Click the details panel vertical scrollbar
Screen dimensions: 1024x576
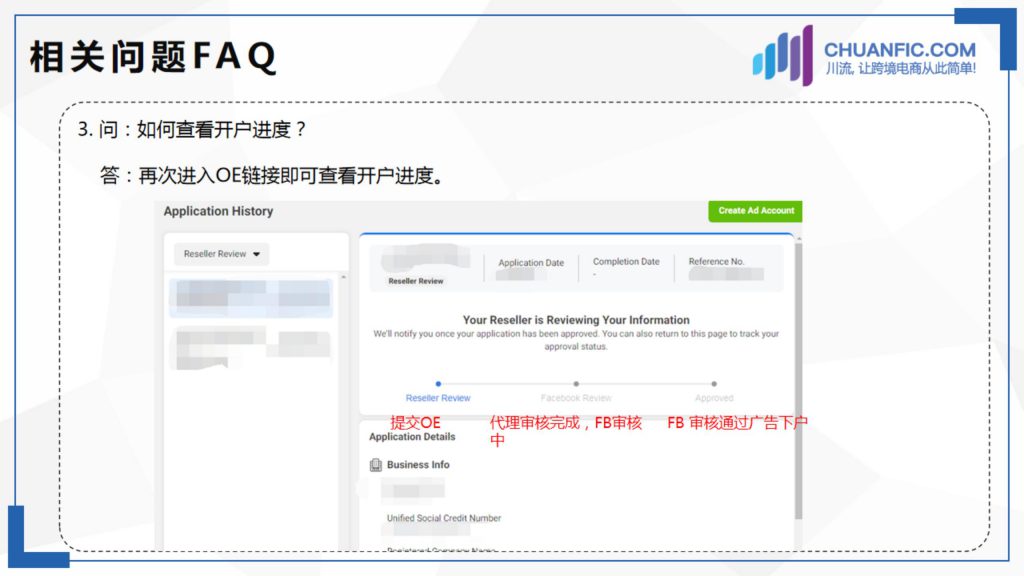tap(798, 379)
